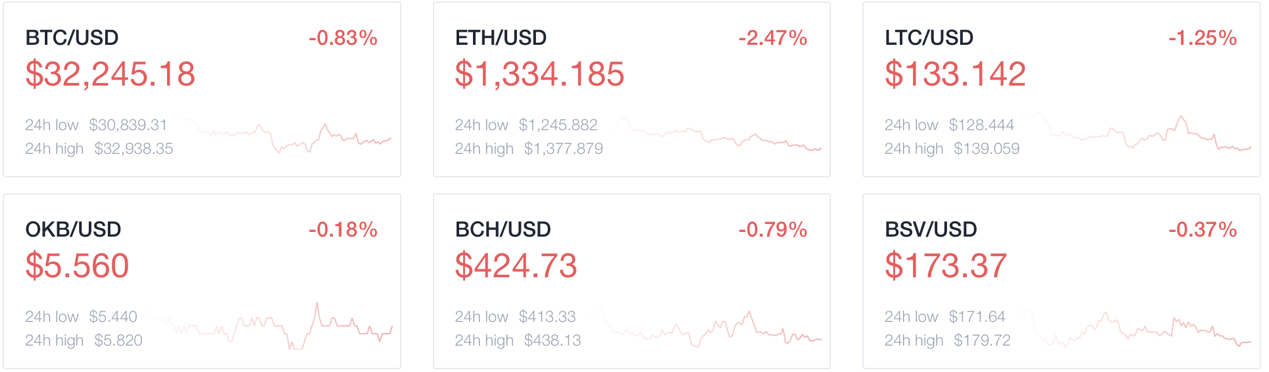Click the BSV/USD price $173.37

(x=946, y=266)
